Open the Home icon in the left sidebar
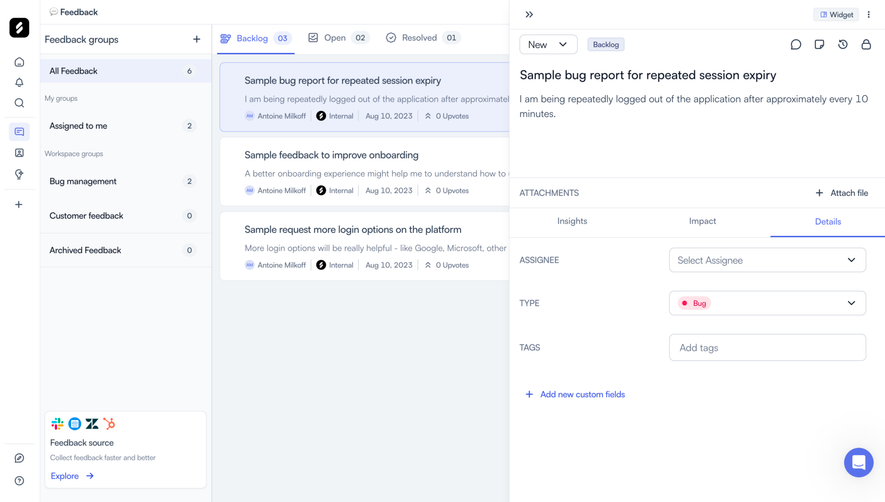The width and height of the screenshot is (885, 502). pyautogui.click(x=19, y=62)
